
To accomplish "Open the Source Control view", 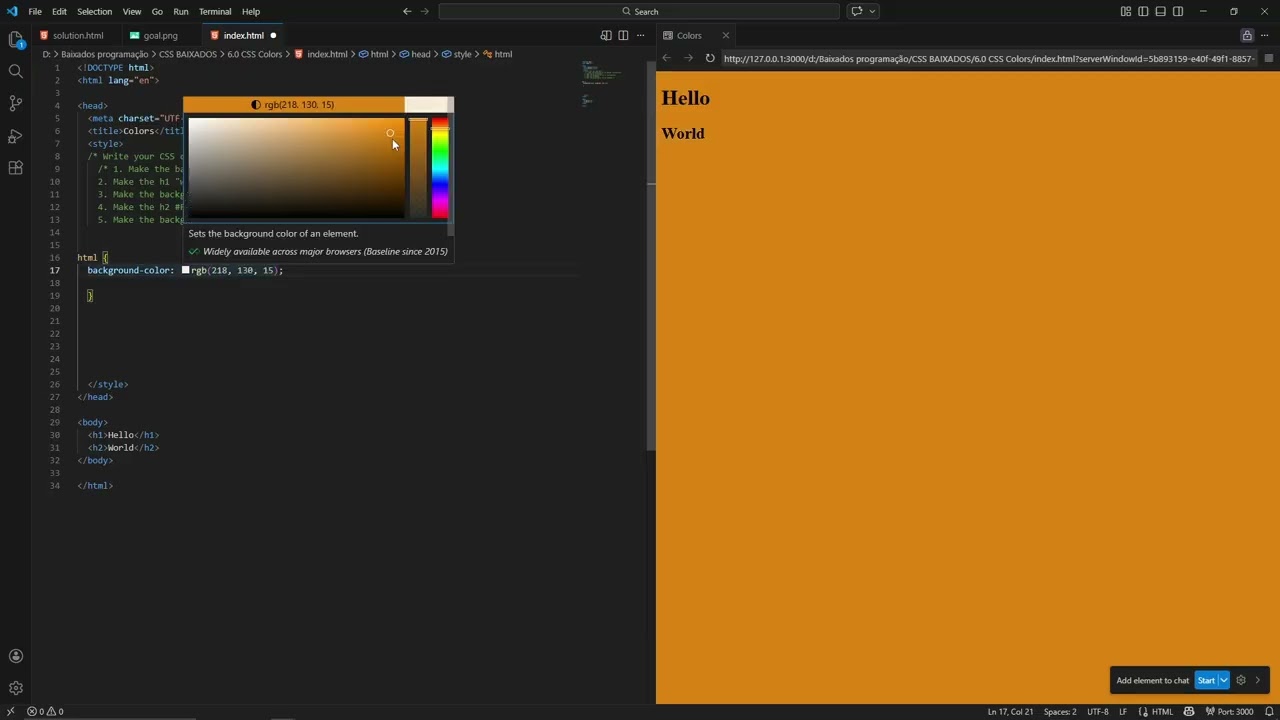I will (x=16, y=103).
